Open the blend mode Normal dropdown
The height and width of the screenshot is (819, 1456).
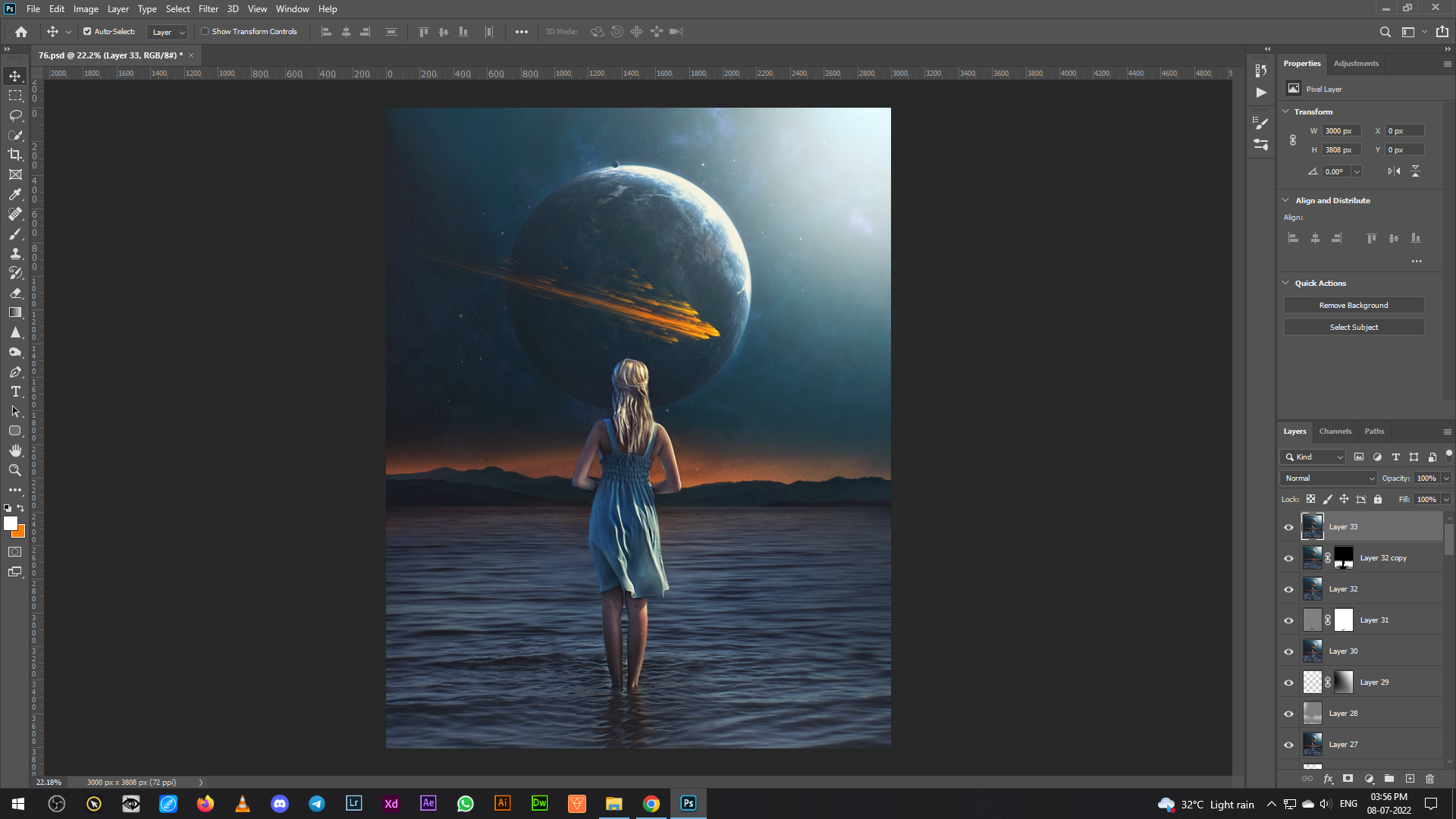pyautogui.click(x=1328, y=479)
